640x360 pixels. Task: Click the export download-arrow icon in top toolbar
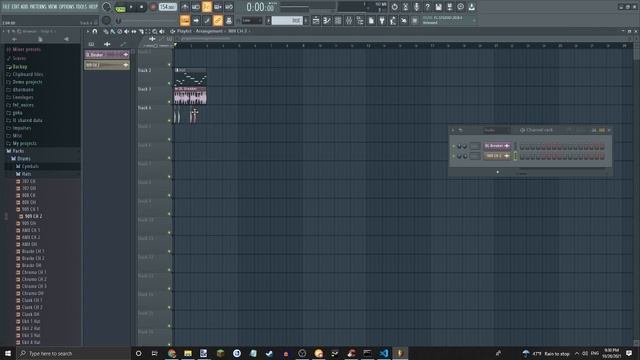pyautogui.click(x=471, y=7)
